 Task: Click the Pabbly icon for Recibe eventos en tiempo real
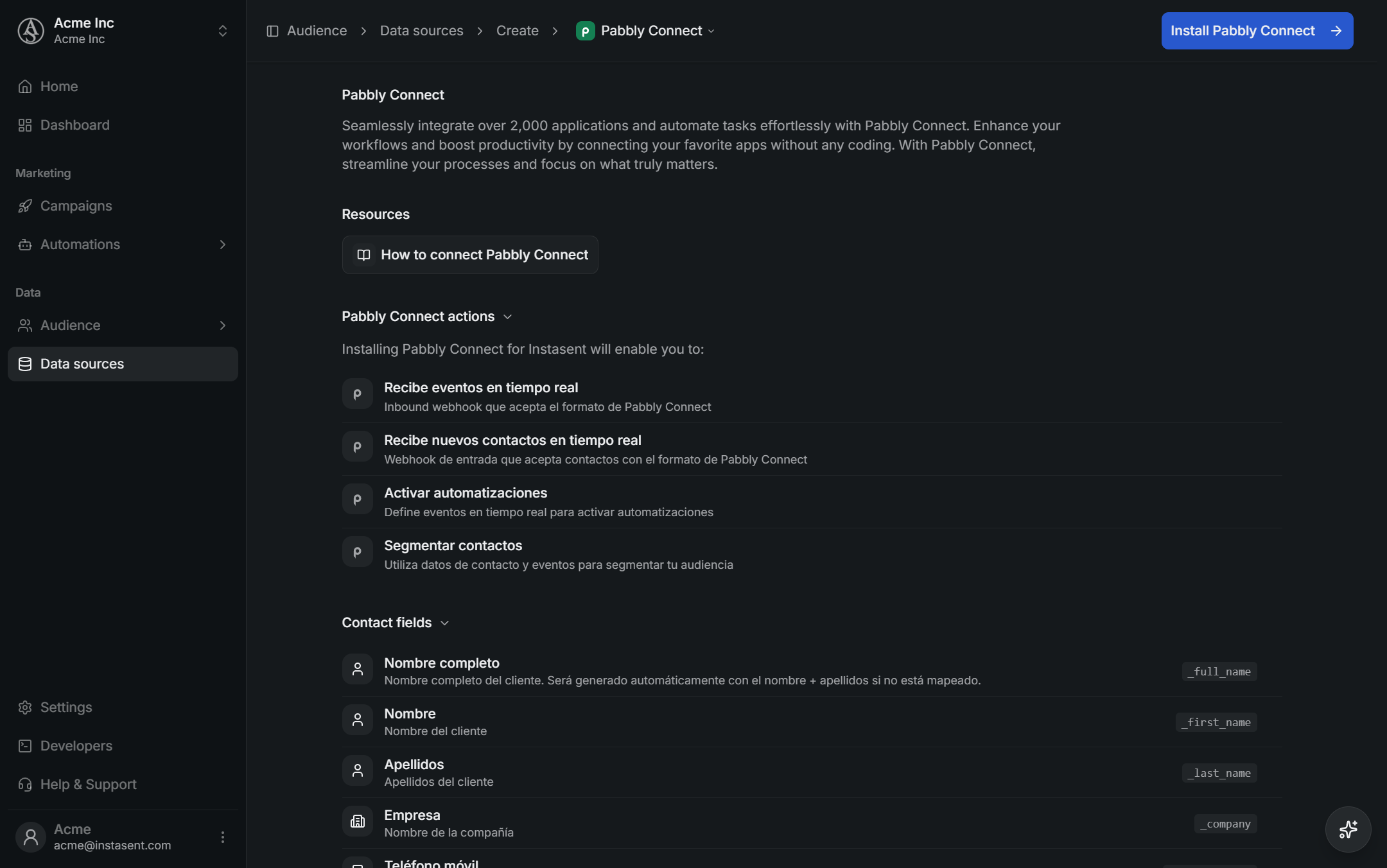tap(358, 394)
